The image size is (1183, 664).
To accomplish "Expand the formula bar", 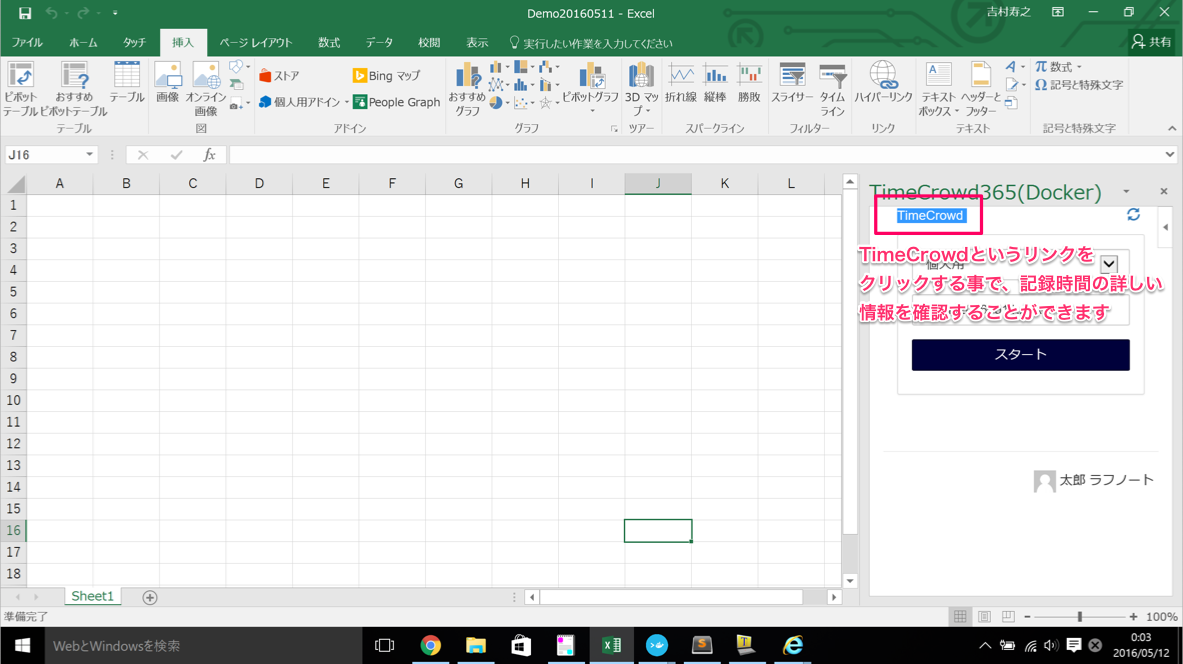I will coord(1169,155).
